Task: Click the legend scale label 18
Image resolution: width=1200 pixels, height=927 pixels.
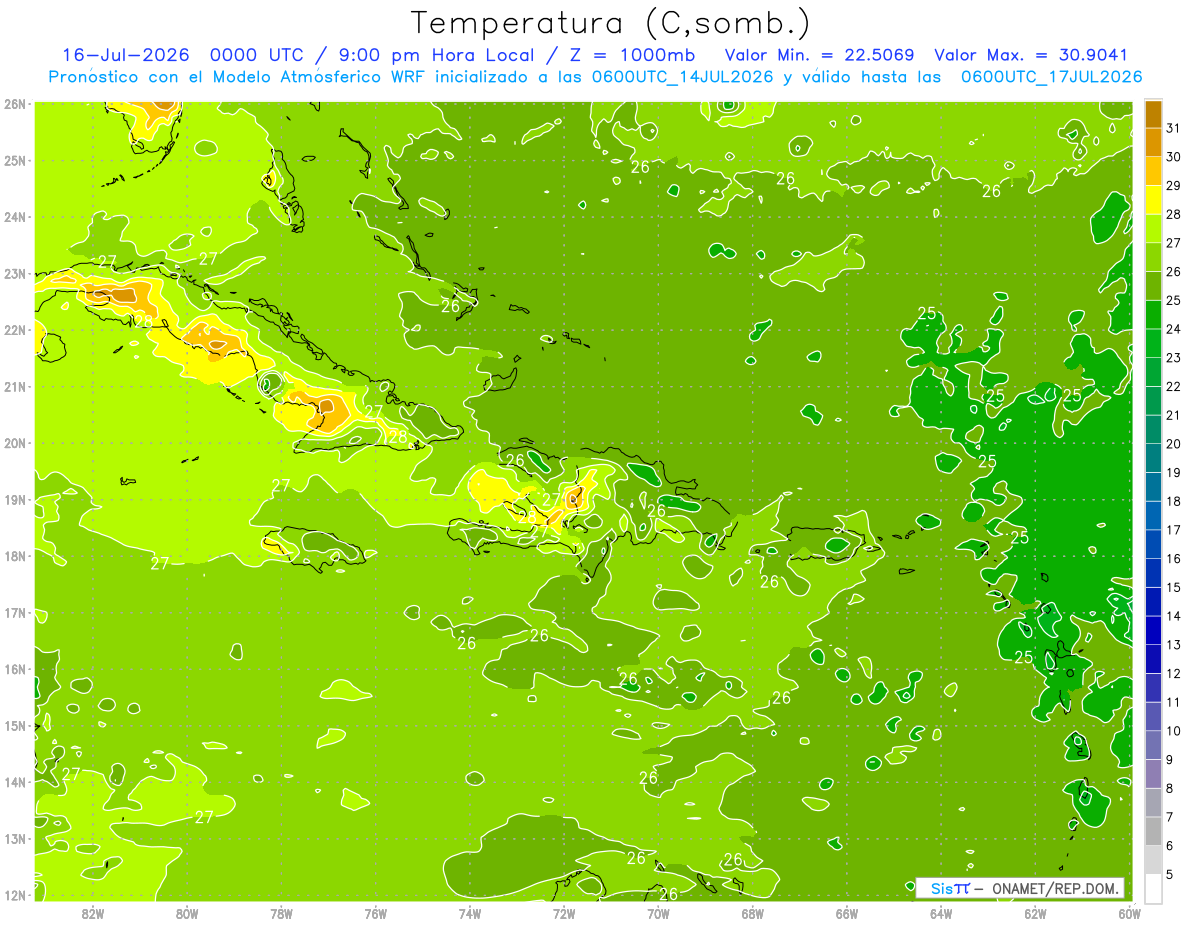Action: [x=1174, y=501]
